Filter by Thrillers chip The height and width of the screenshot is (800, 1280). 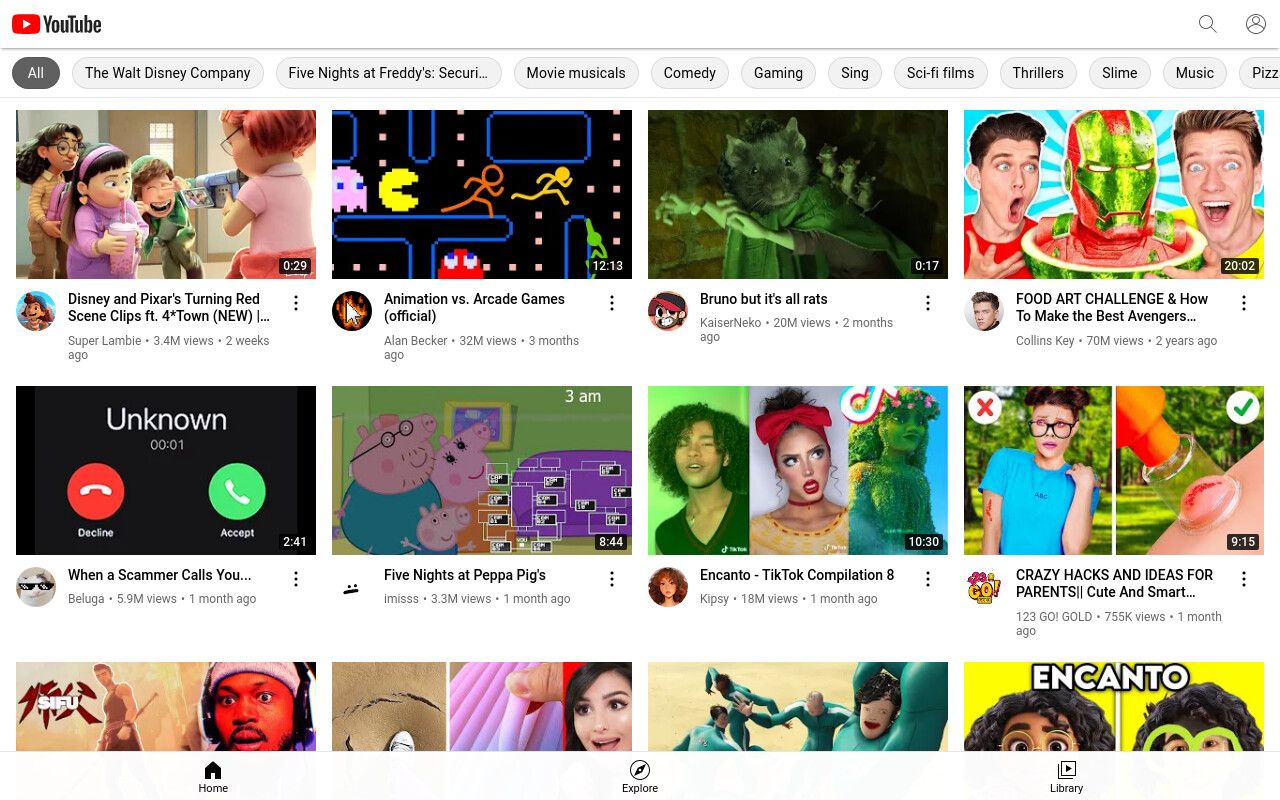1038,73
